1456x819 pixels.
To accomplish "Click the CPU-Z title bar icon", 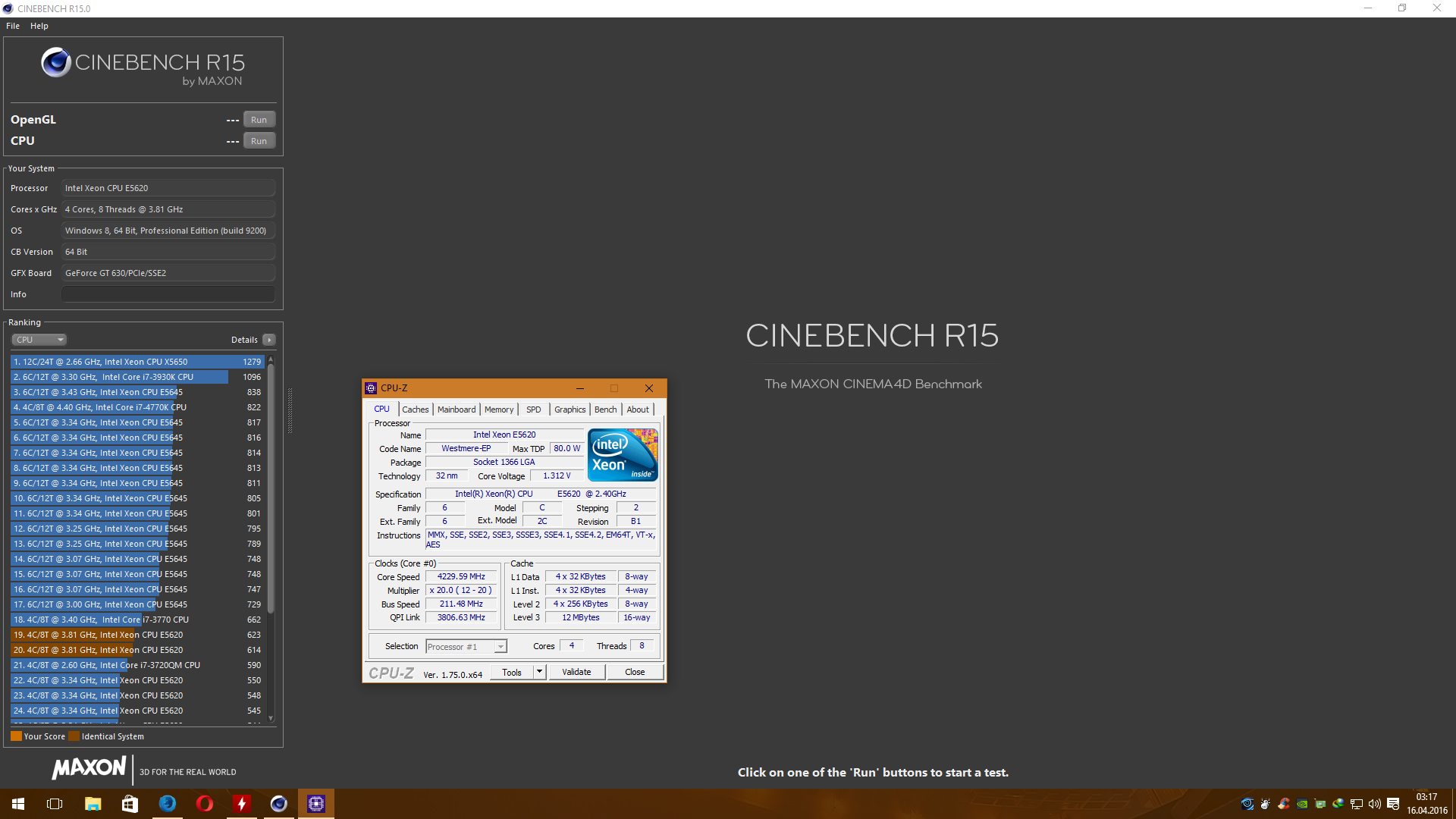I will [371, 388].
